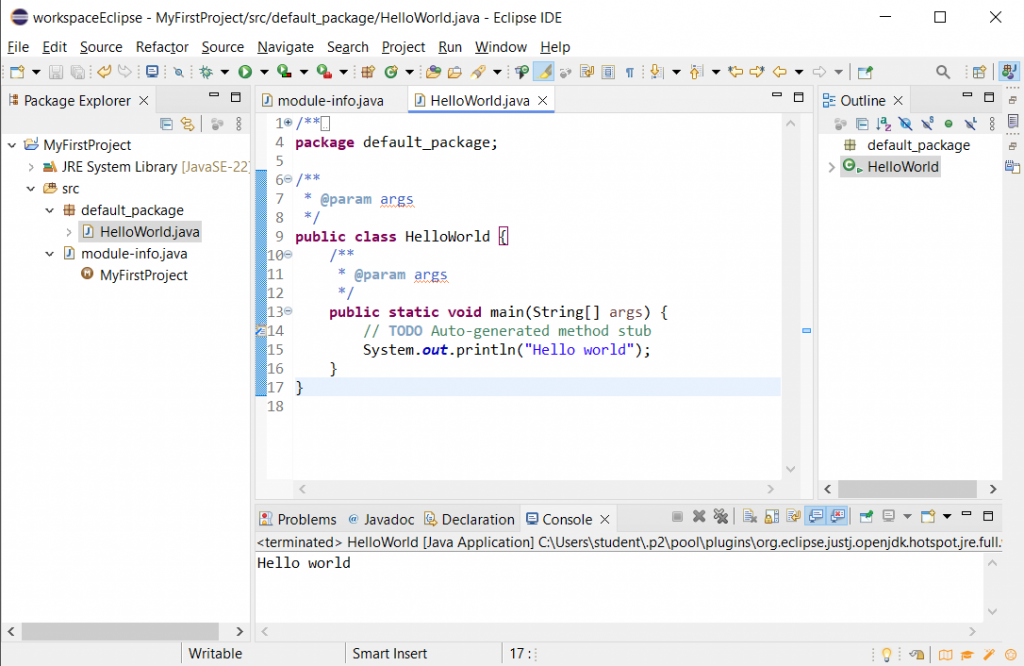Click the Debug bug icon
Screen dimensions: 1024x666
207,72
